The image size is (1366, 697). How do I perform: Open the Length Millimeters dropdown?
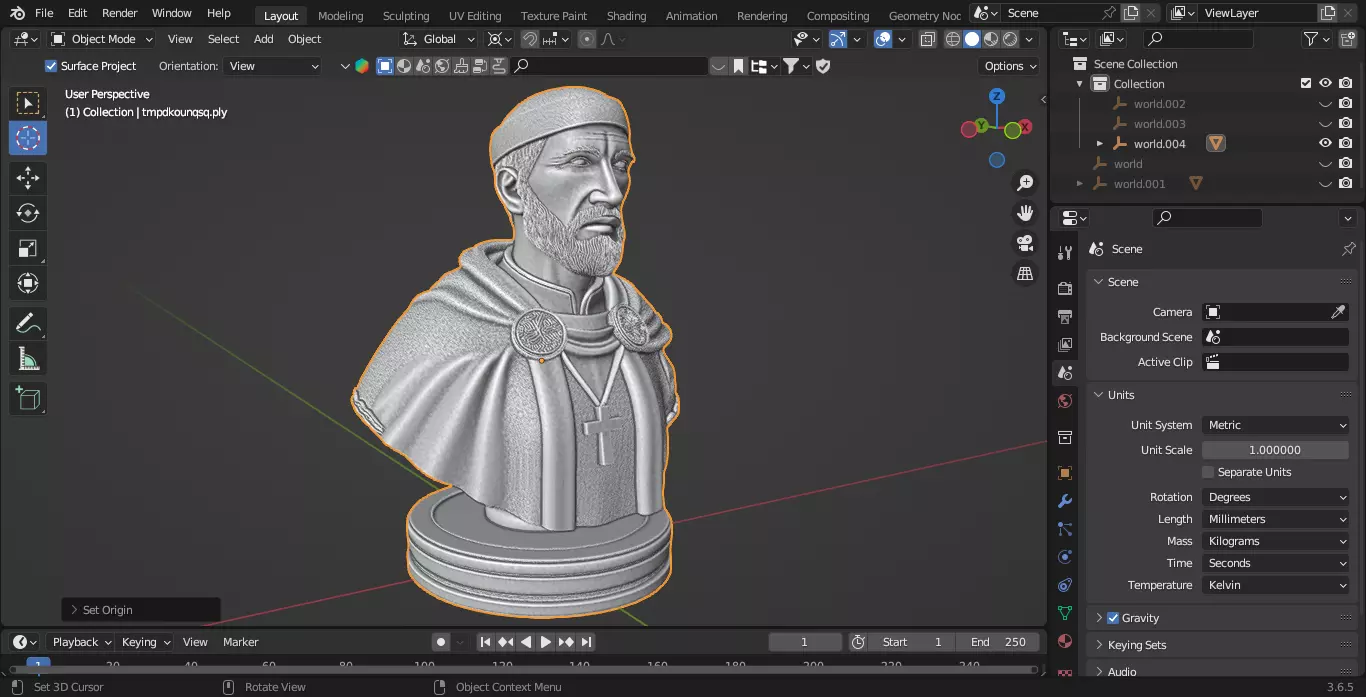[x=1275, y=519]
